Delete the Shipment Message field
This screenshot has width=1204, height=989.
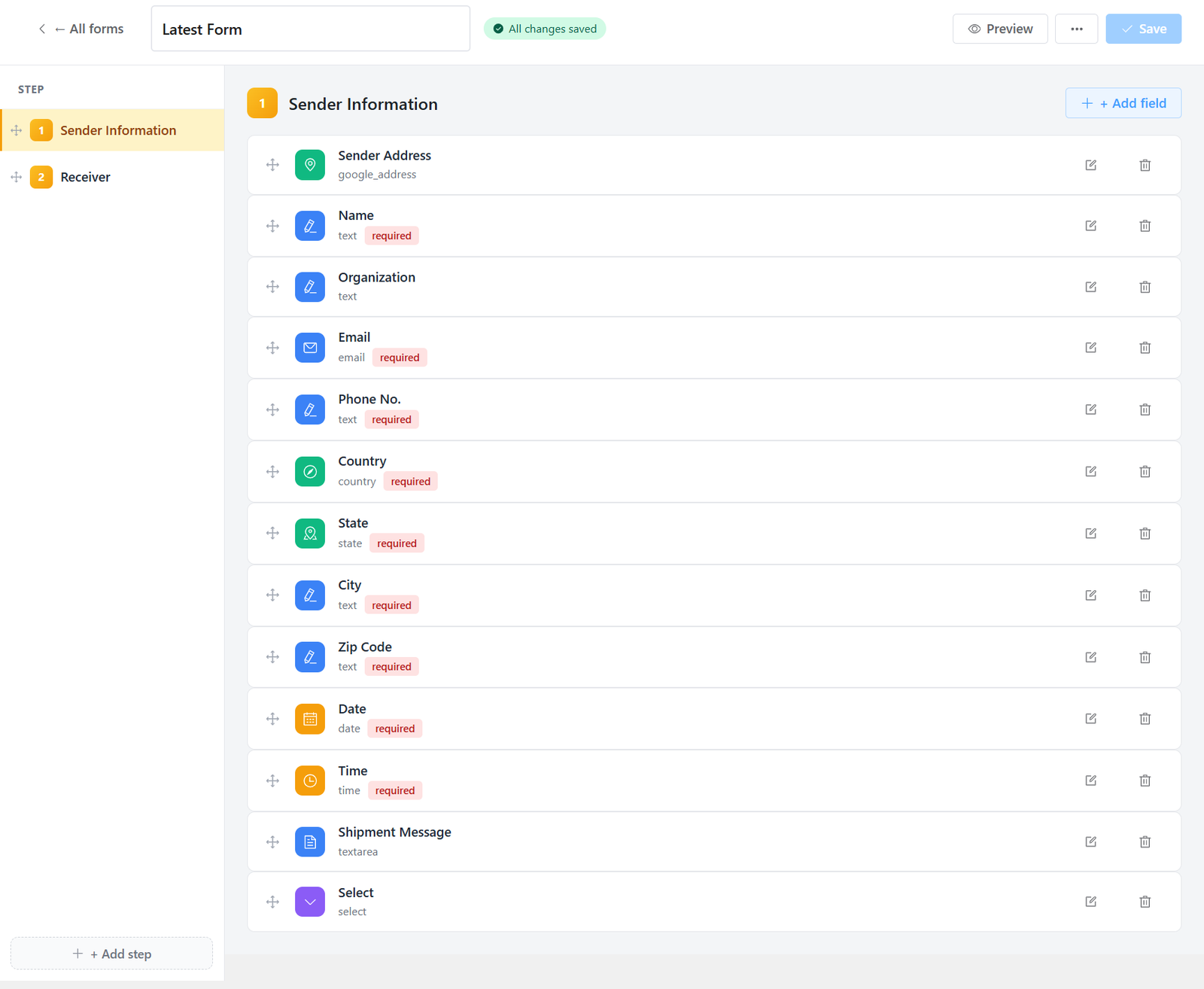[x=1145, y=841]
